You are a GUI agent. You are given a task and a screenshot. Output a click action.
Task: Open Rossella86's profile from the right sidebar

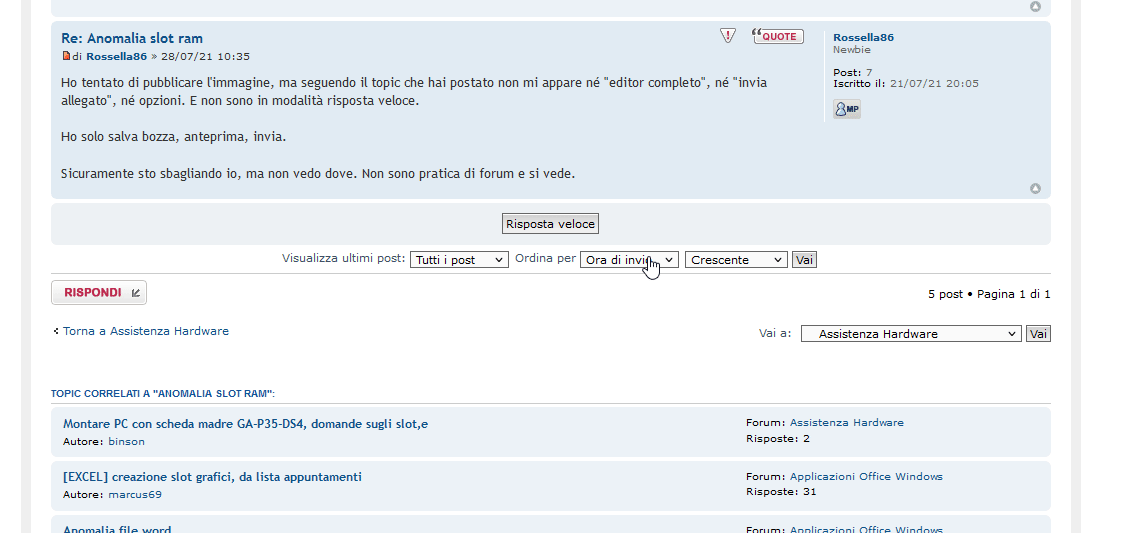pyautogui.click(x=863, y=37)
